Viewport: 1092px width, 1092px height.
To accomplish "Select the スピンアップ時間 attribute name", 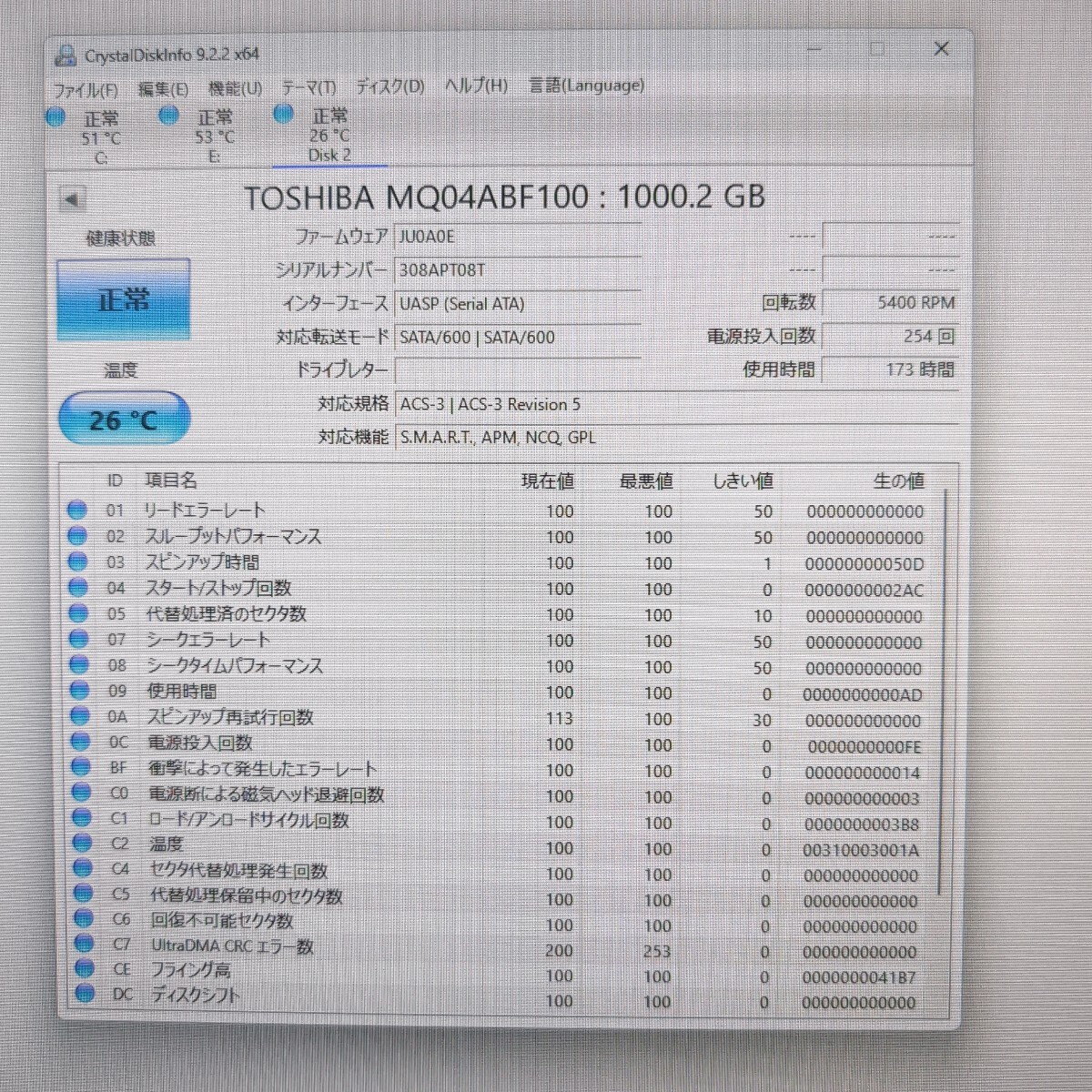I will (203, 562).
